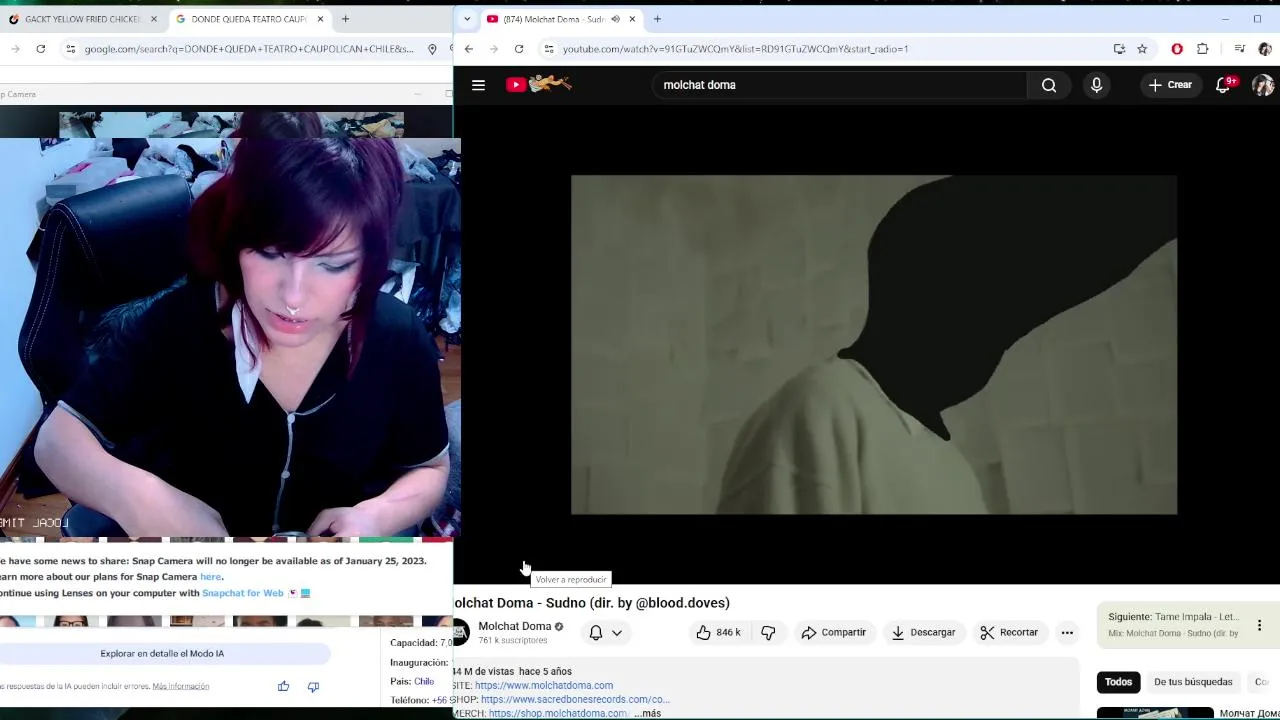Click the Descargar button
The height and width of the screenshot is (720, 1280).
pos(923,632)
